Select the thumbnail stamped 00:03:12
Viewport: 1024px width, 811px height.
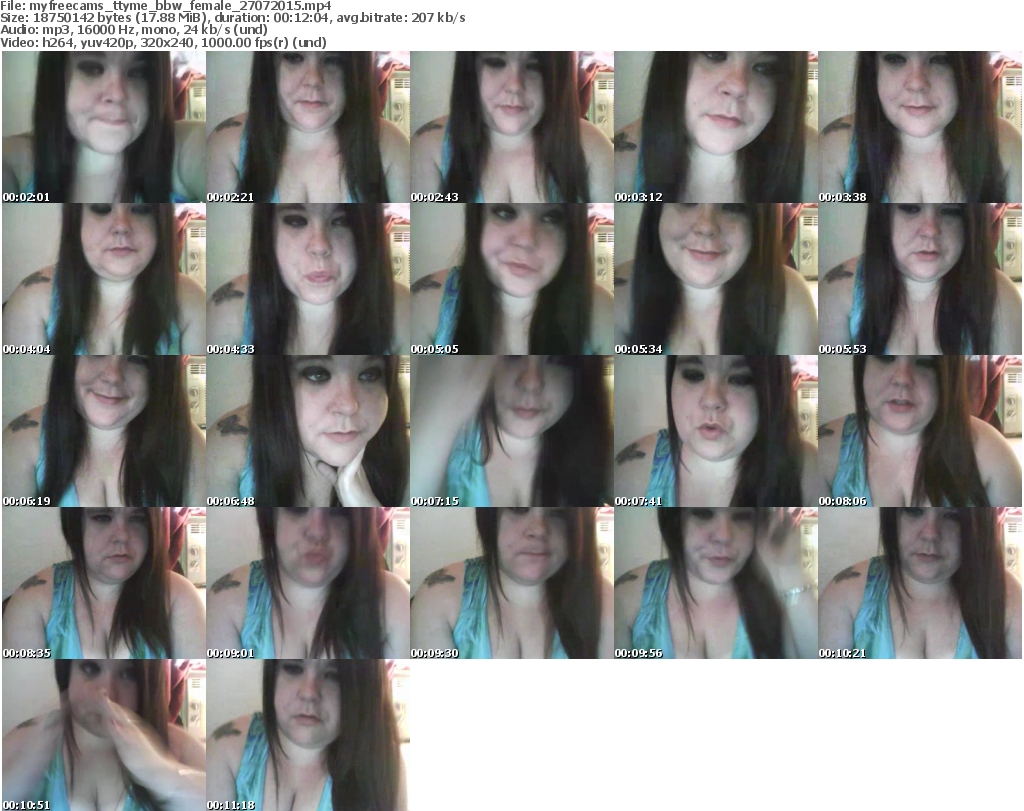coord(716,127)
